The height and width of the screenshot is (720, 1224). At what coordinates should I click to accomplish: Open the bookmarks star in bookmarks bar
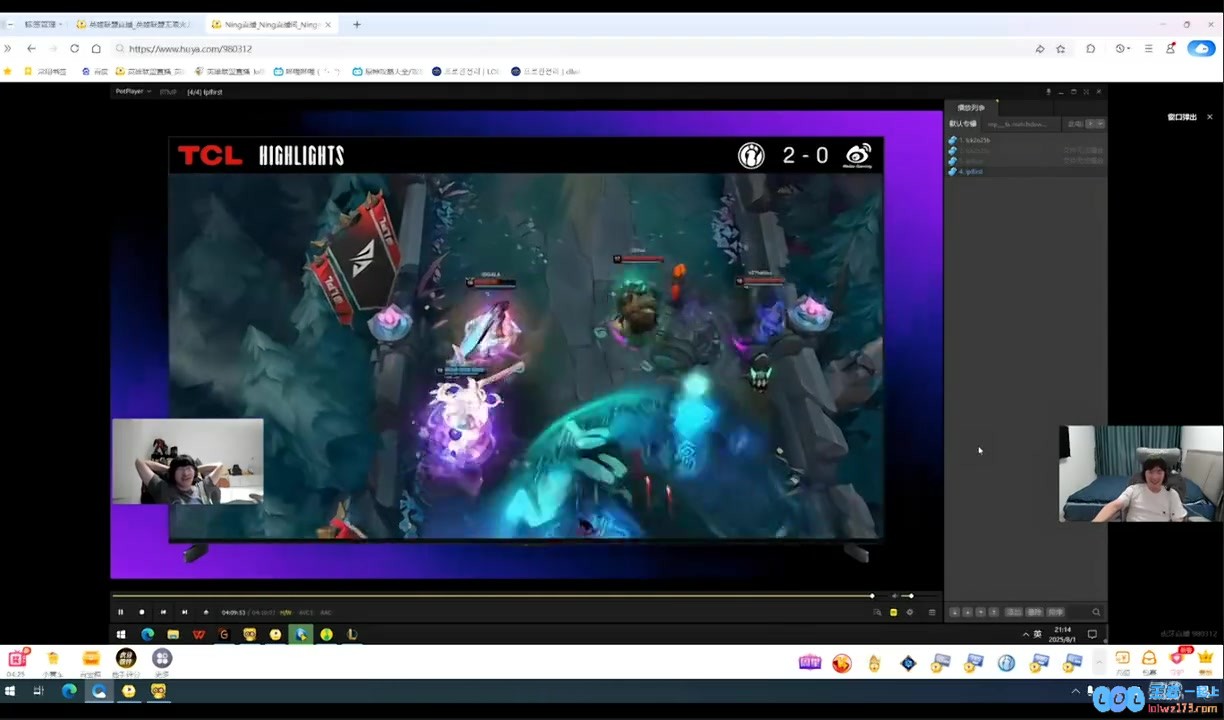(x=8, y=71)
